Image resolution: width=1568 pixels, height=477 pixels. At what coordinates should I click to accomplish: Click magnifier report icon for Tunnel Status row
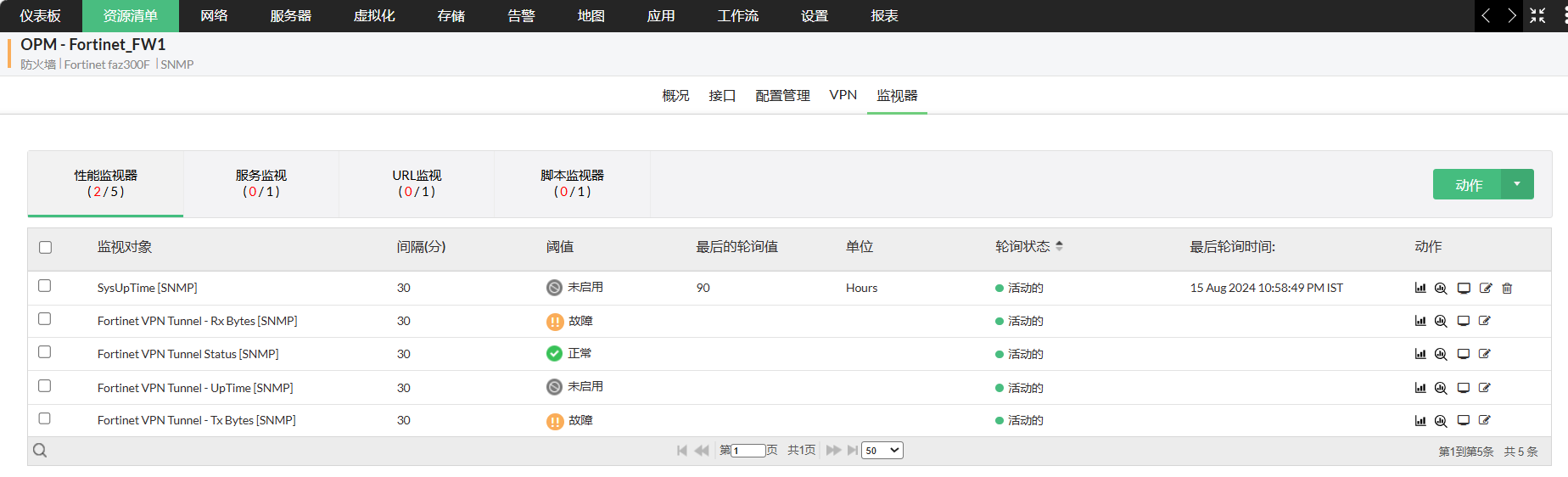tap(1441, 354)
